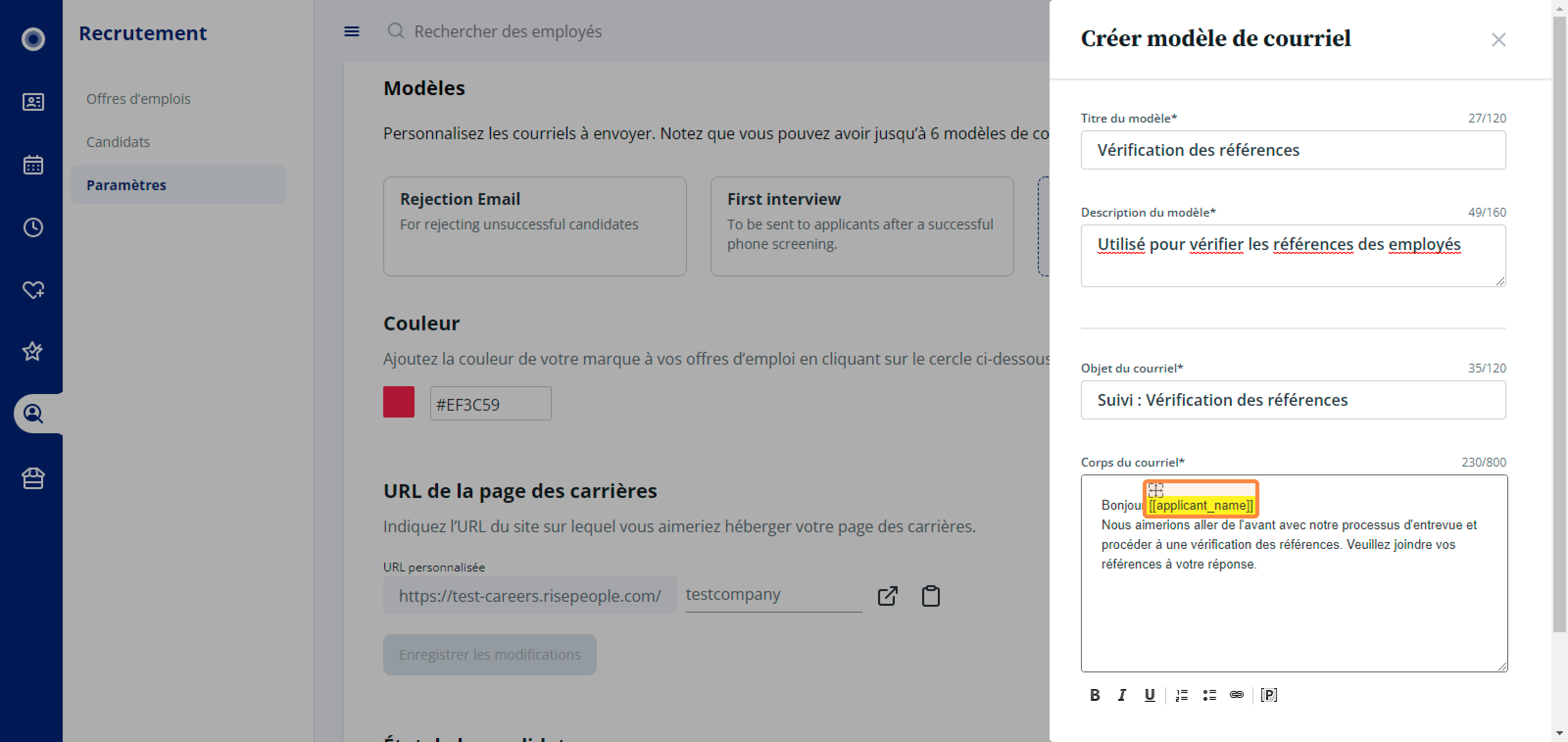Open the star performance icon in sidebar
Screen dimensions: 1568x742
point(33,352)
